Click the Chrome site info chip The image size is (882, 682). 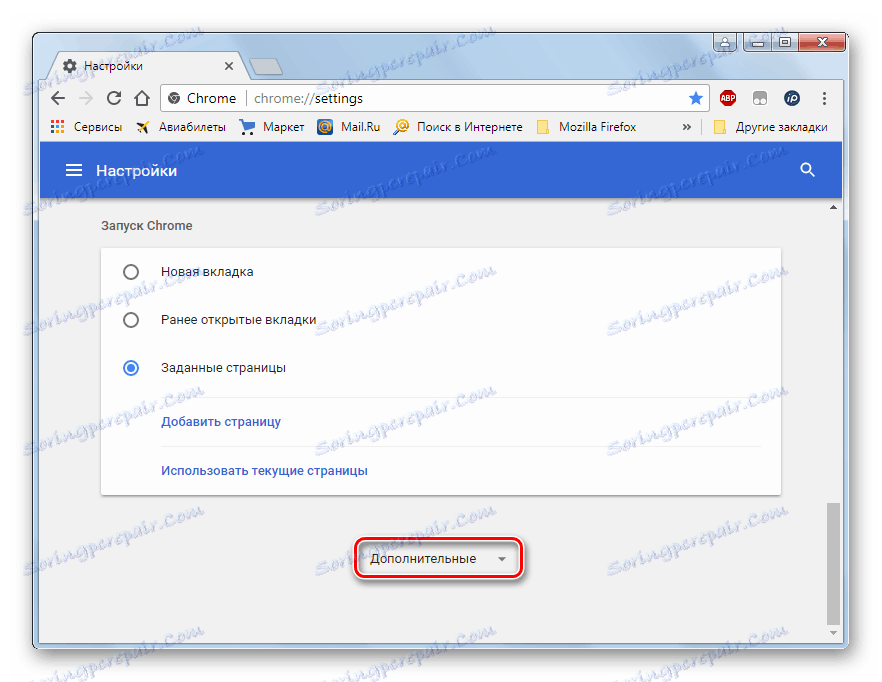pos(203,98)
